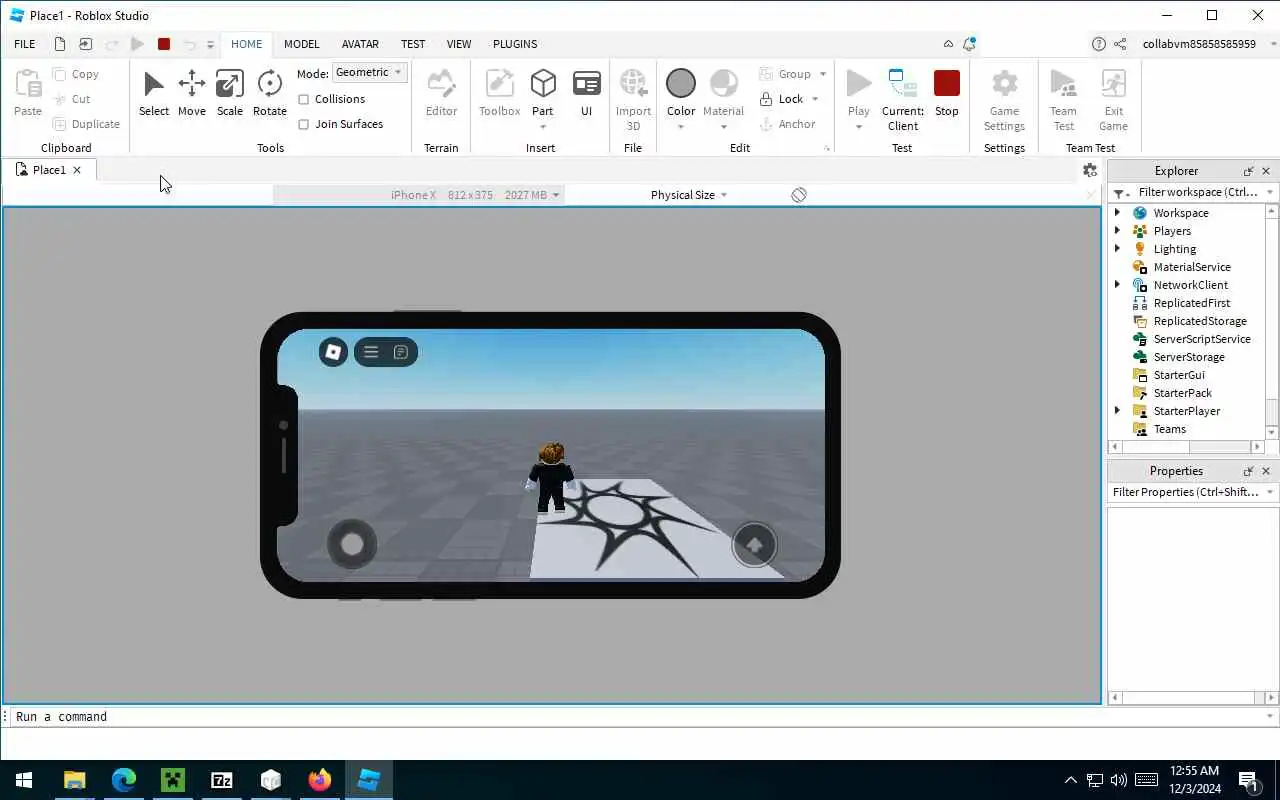Screen dimensions: 1280x800
Task: Open the Windows Start menu
Action: 24,780
